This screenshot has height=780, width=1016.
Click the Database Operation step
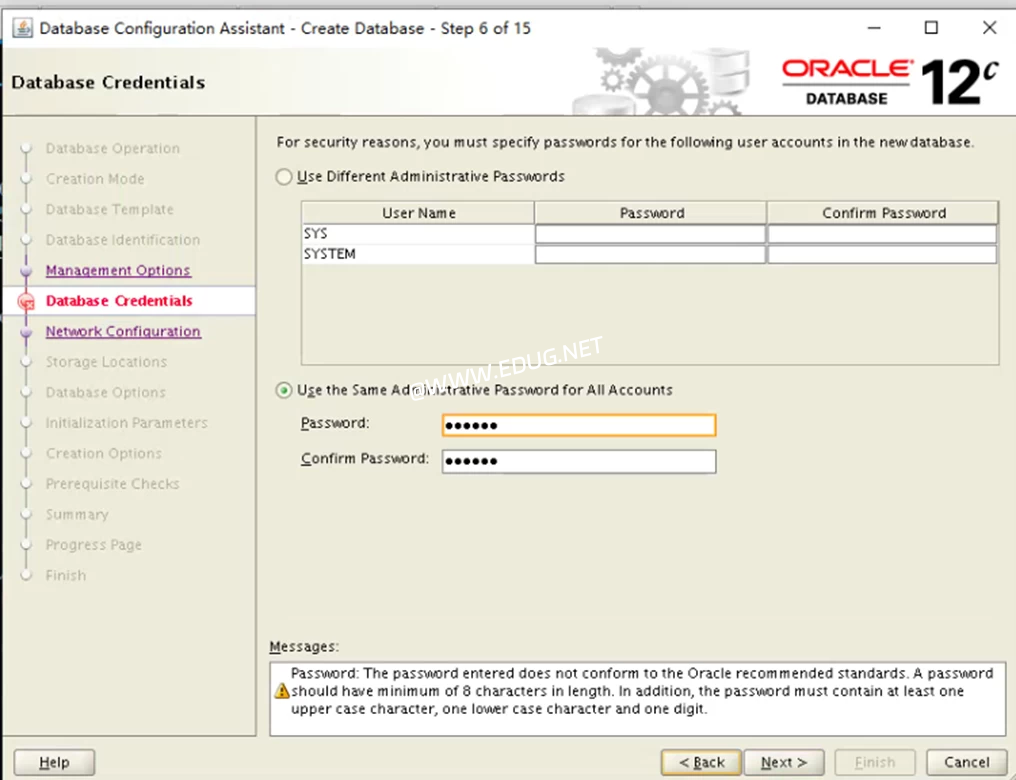(113, 148)
